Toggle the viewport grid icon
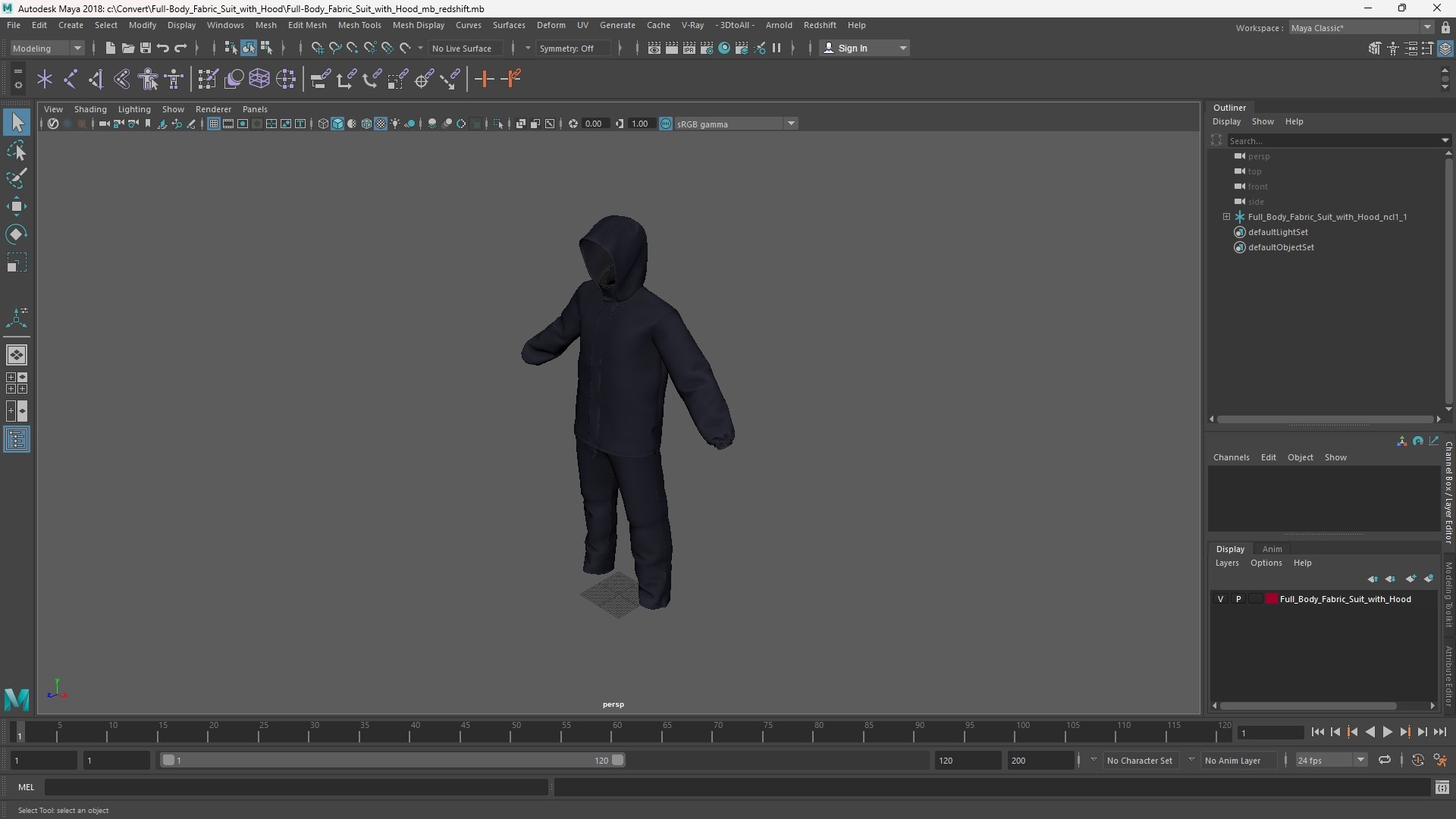The width and height of the screenshot is (1456, 819). [x=214, y=124]
